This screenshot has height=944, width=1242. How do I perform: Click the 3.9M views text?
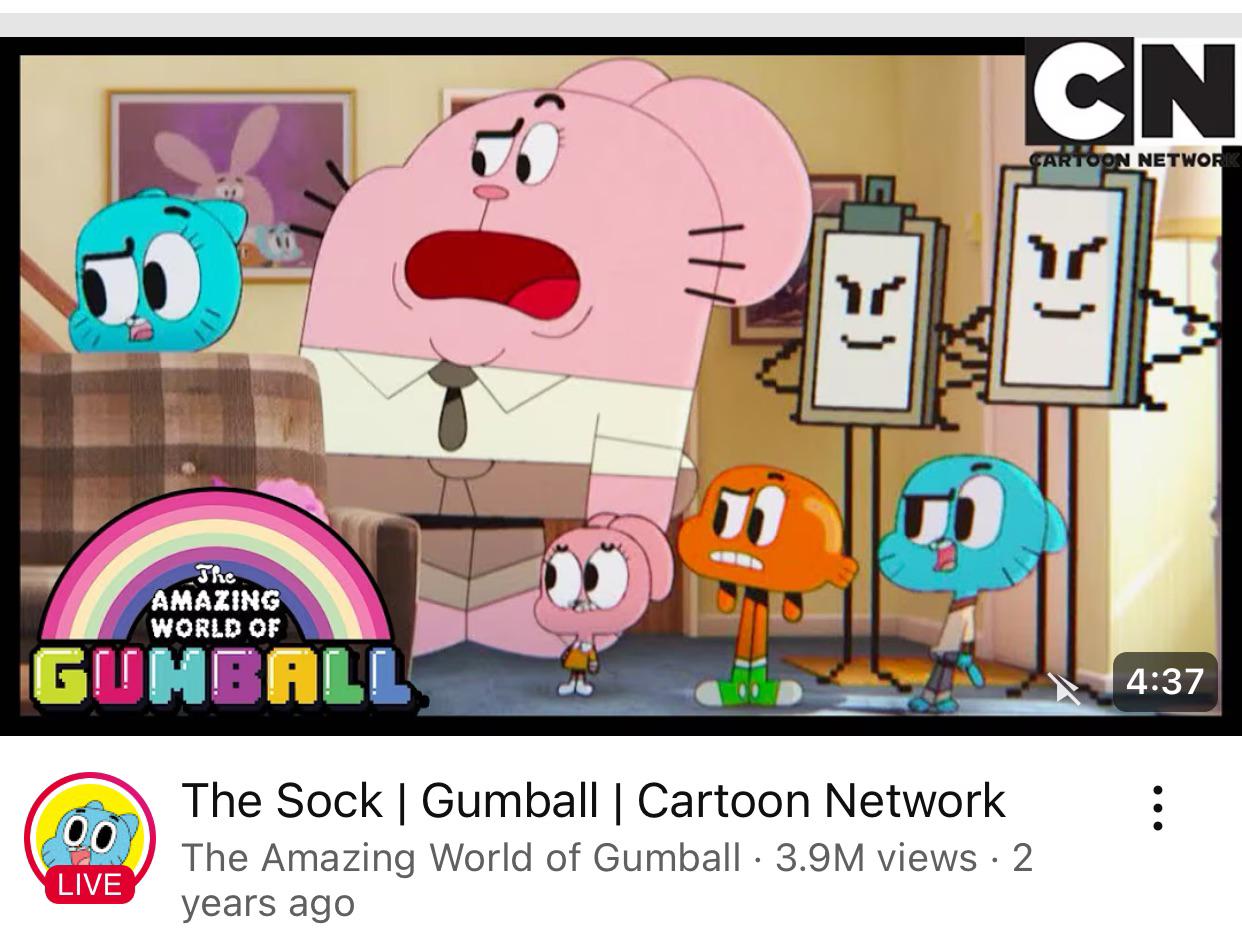click(x=876, y=858)
